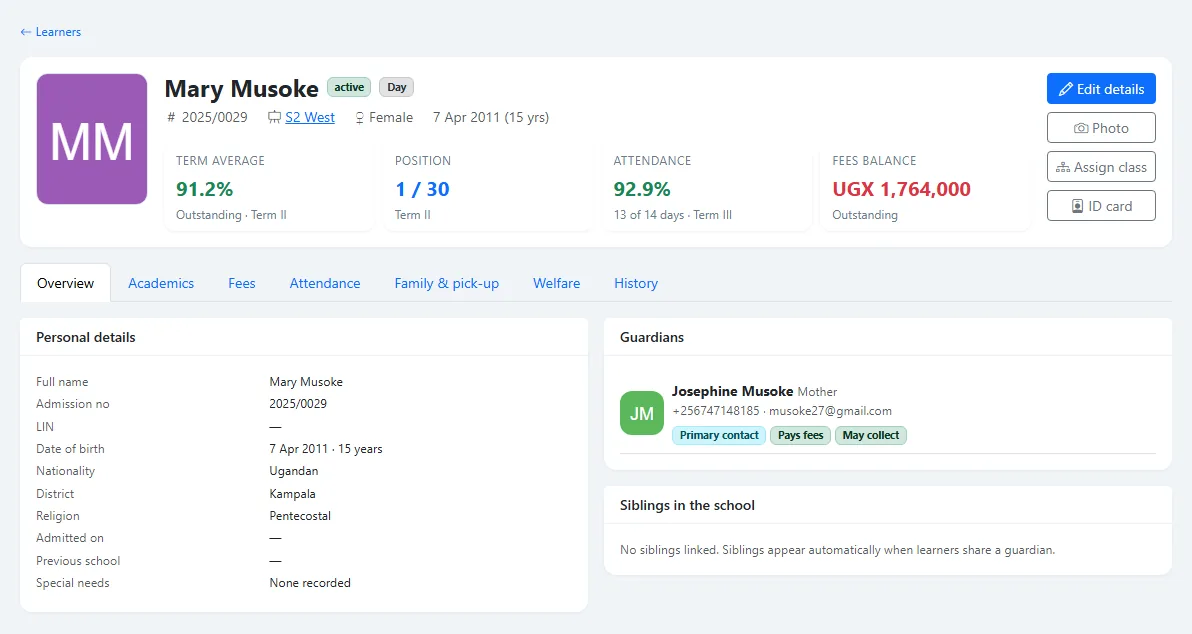Open the Assign class button
The image size is (1192, 634).
point(1101,167)
